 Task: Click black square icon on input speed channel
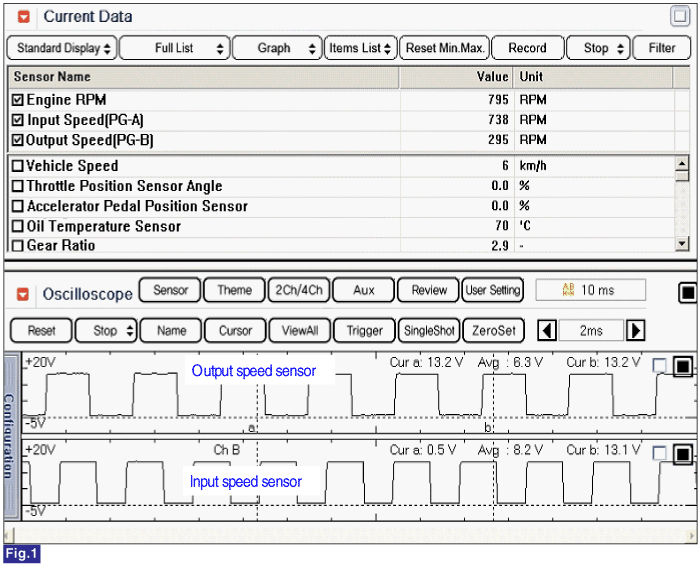(682, 453)
